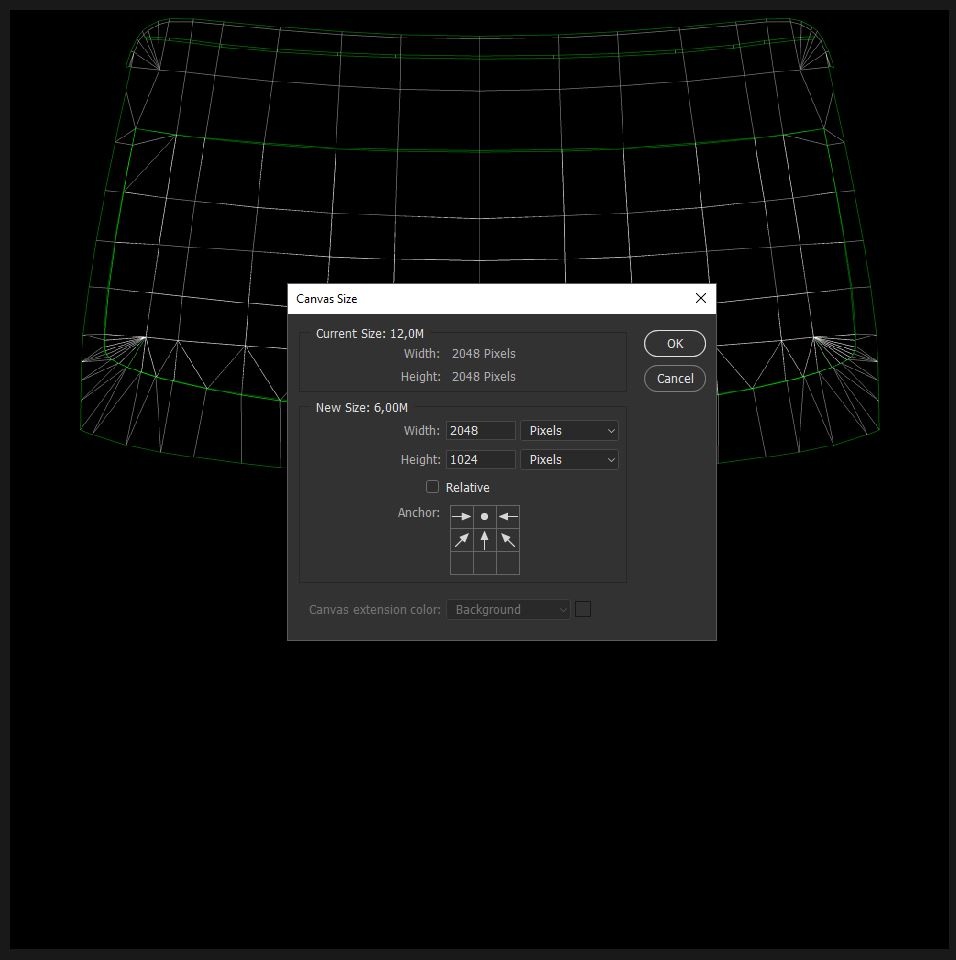Set anchor to top-left cell
The height and width of the screenshot is (960, 956).
coord(462,517)
